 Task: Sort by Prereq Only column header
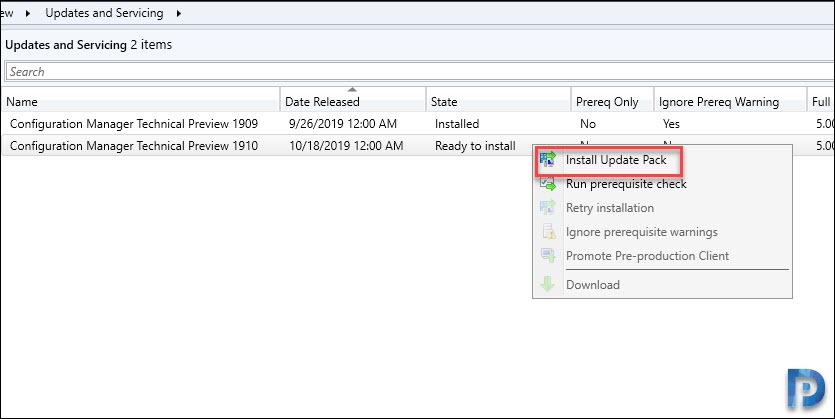pyautogui.click(x=612, y=101)
